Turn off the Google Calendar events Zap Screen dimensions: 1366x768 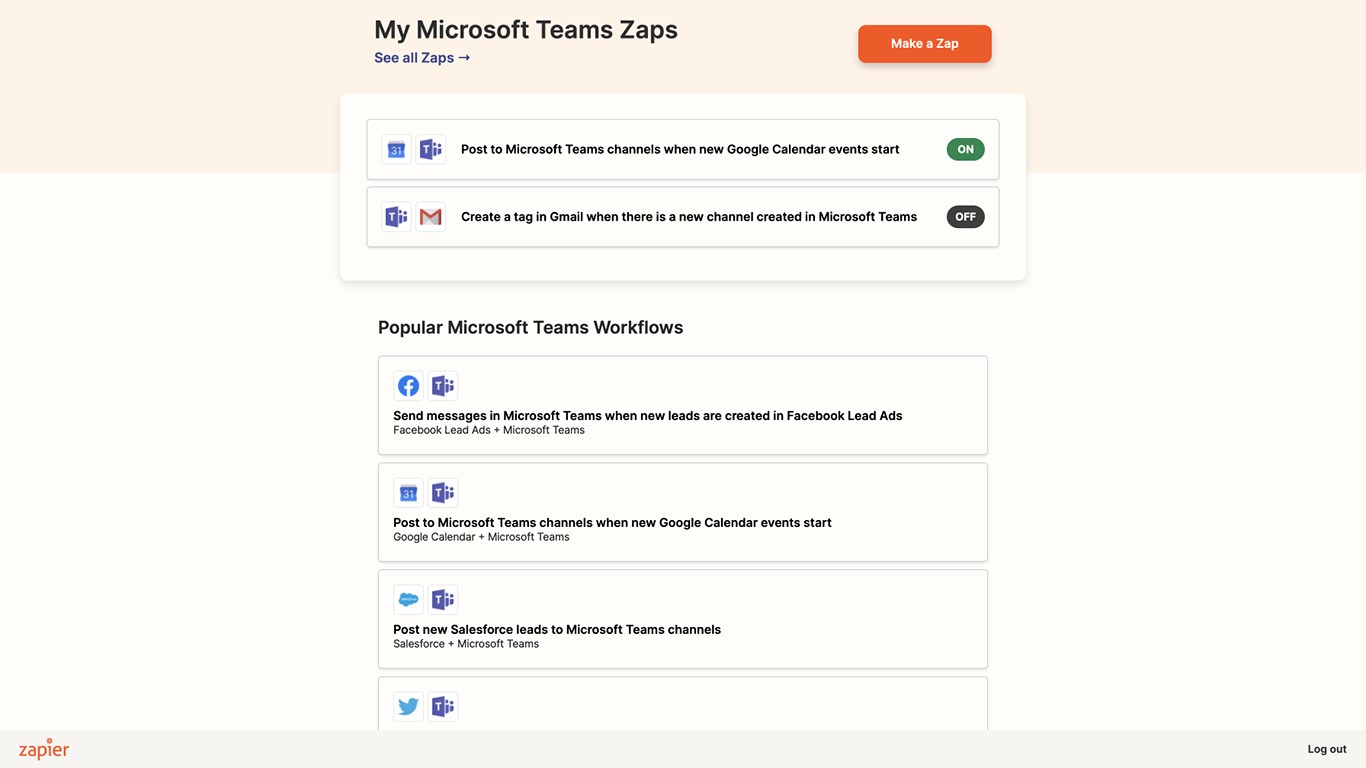click(x=965, y=150)
